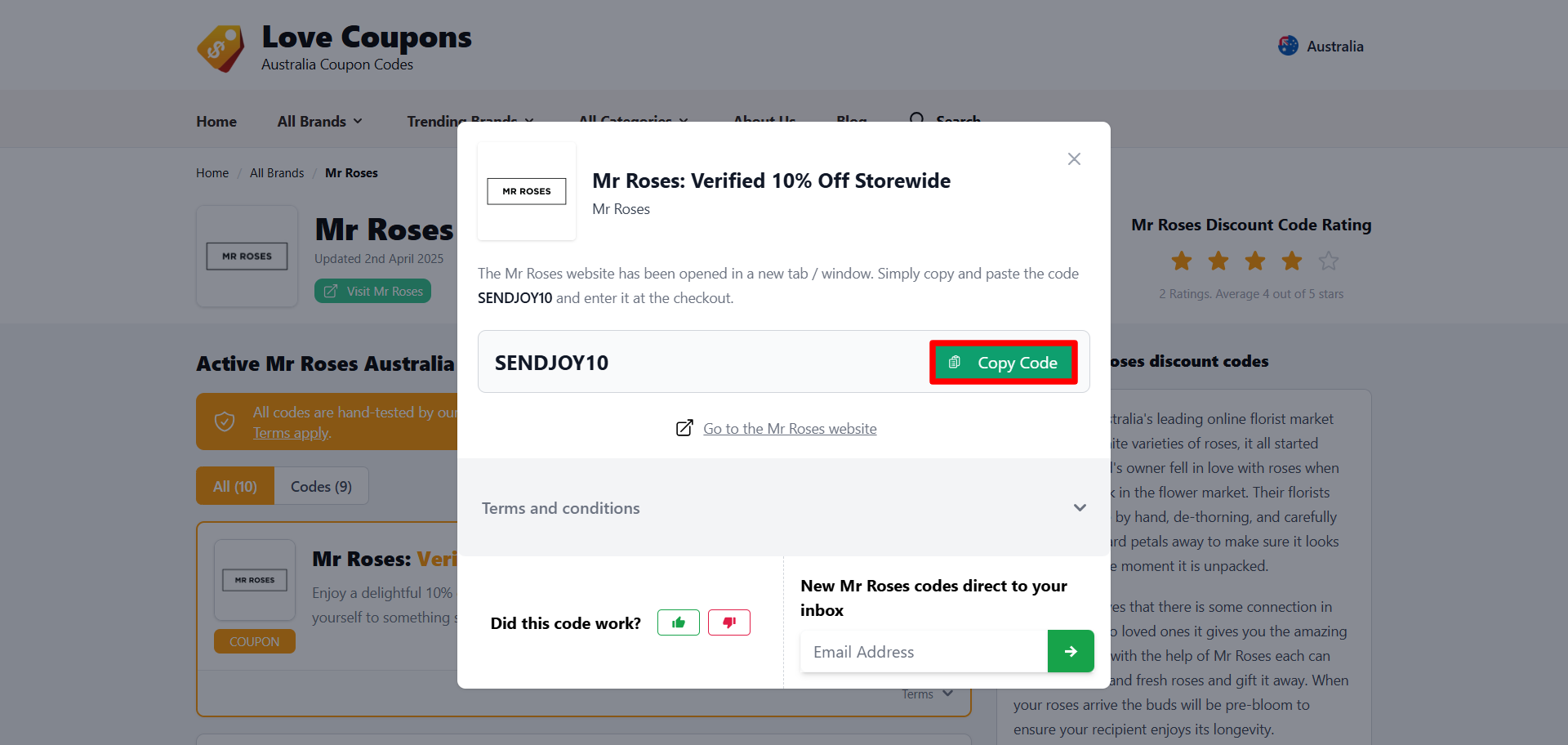
Task: Click the Copy Code button
Action: point(1004,362)
